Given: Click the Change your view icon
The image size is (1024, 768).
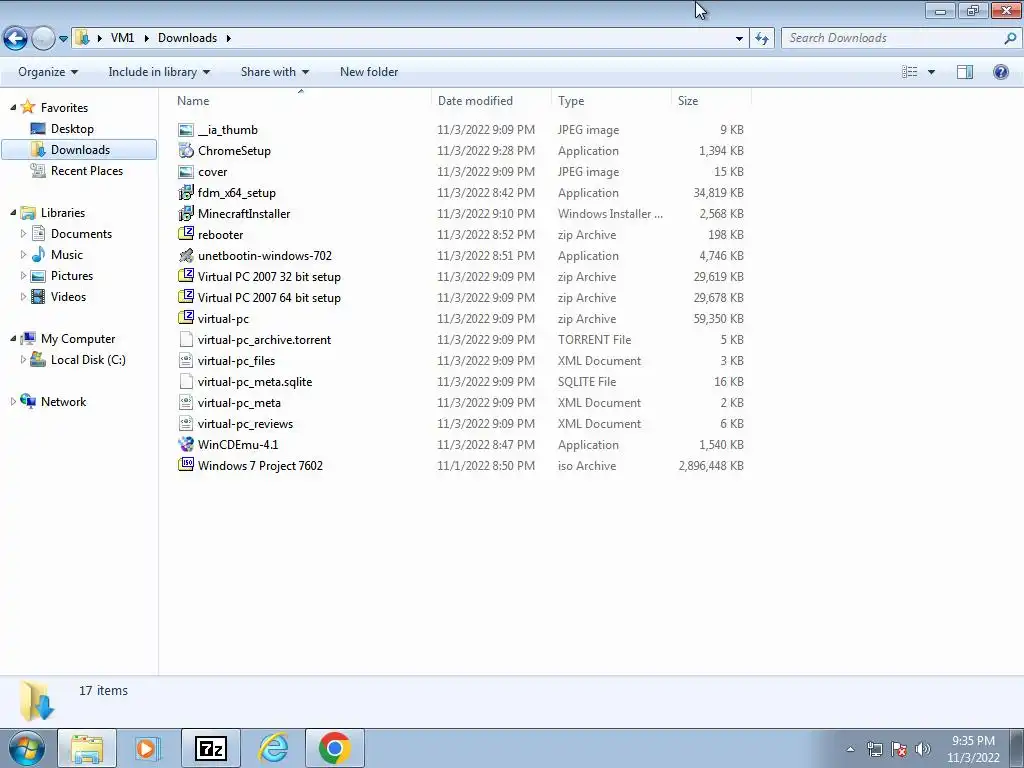Looking at the screenshot, I should [910, 72].
